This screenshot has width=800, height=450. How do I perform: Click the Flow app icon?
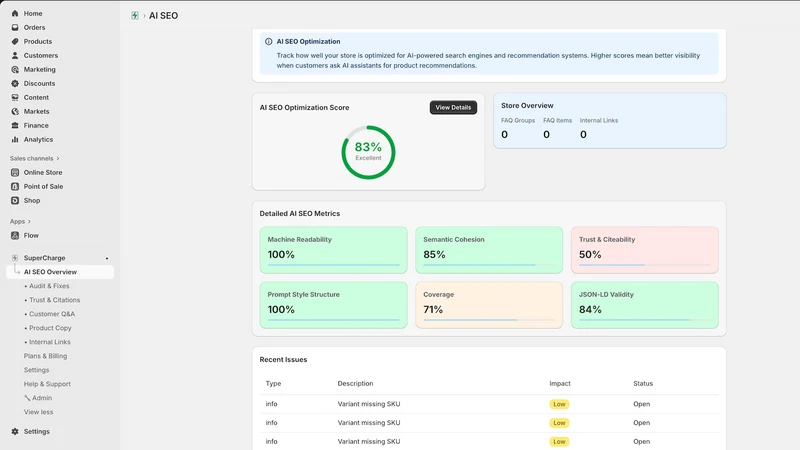click(x=15, y=235)
